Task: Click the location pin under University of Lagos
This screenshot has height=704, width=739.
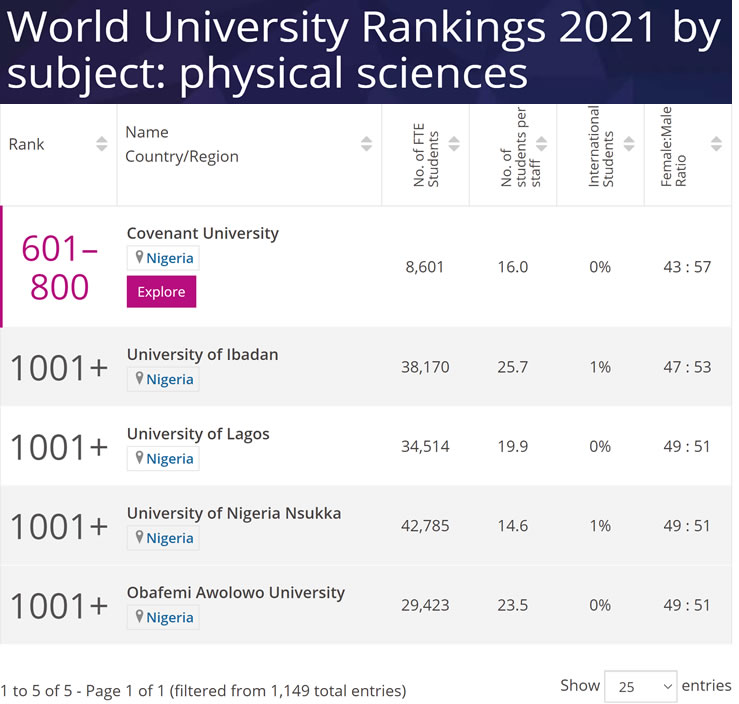Action: click(x=139, y=458)
